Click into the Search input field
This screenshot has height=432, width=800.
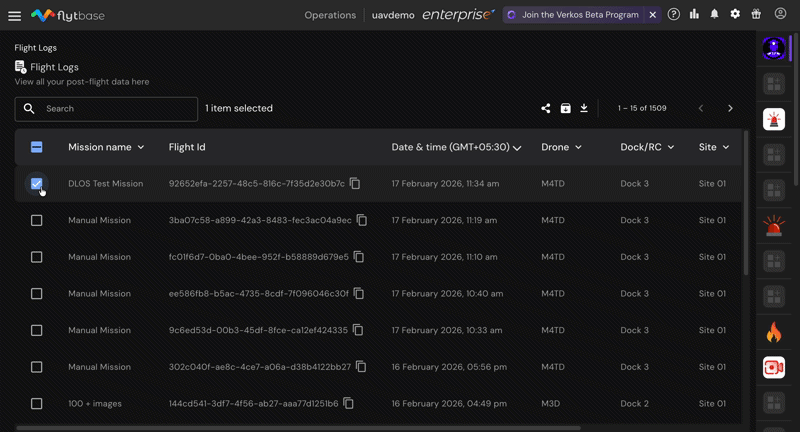[x=115, y=108]
